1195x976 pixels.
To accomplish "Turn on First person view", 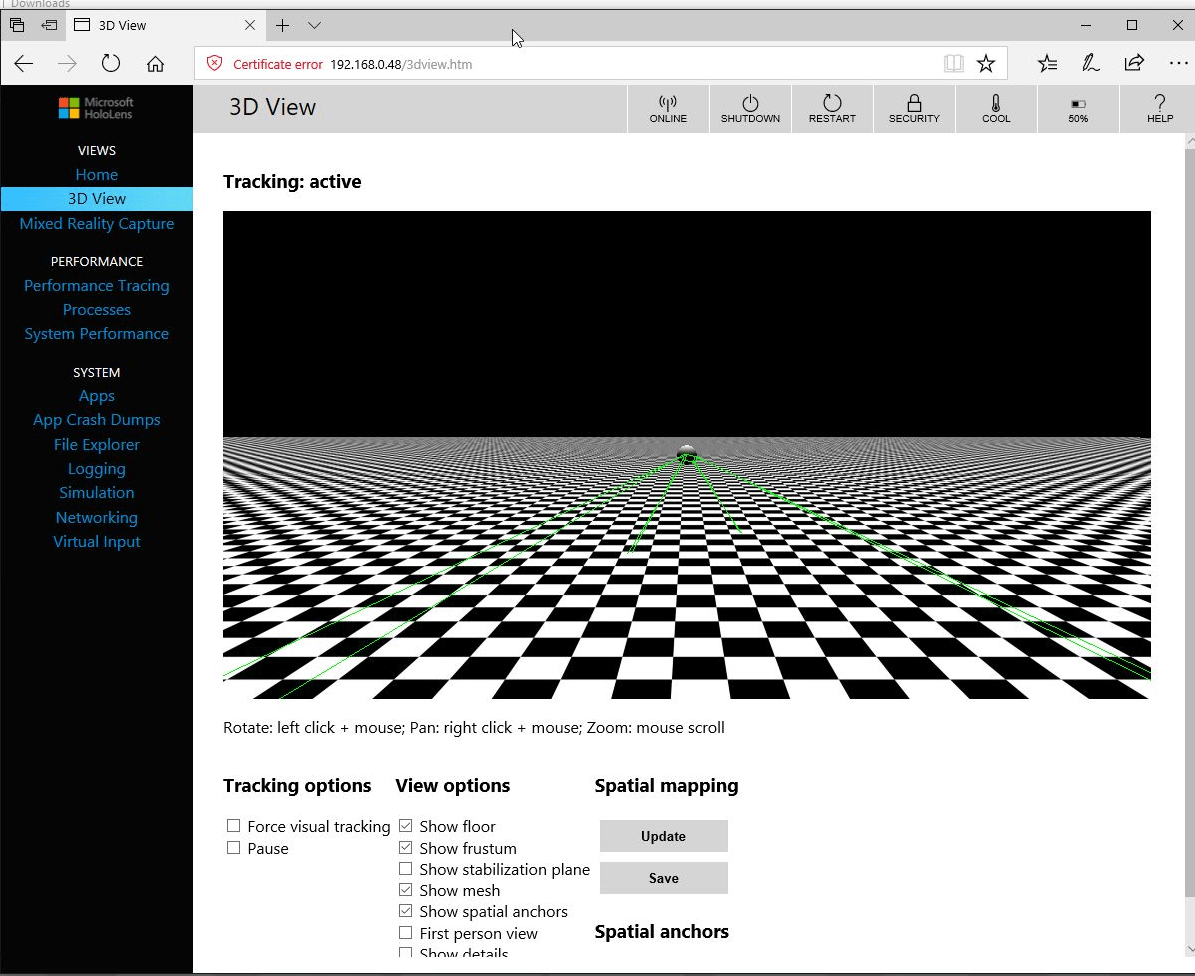I will click(406, 933).
